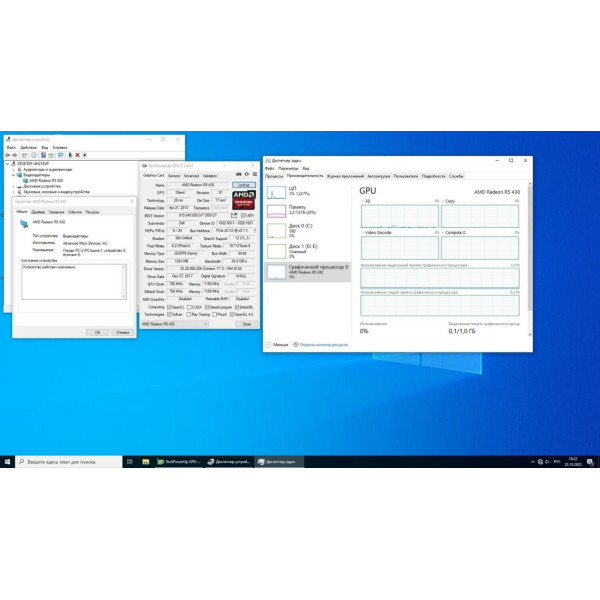Screen dimensions: 600x600
Task: Toggle the PhysX checkbox in GPU-Z
Action: point(215,315)
